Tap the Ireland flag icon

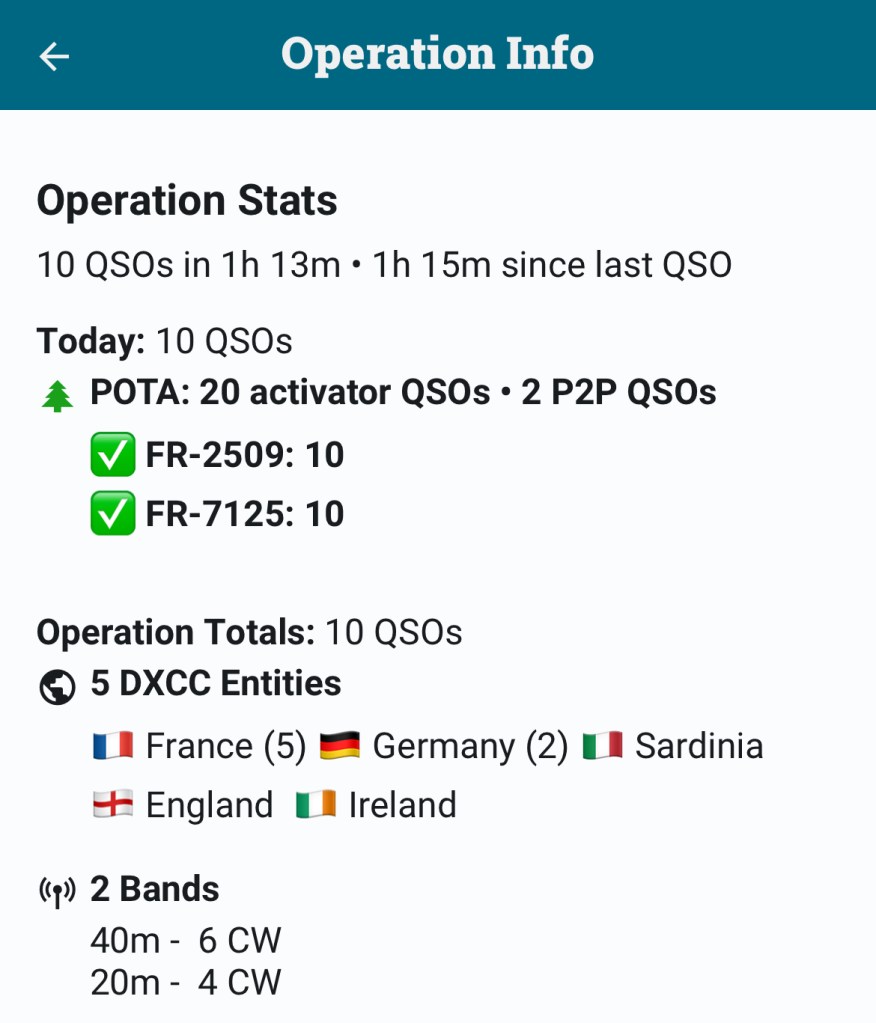point(316,805)
